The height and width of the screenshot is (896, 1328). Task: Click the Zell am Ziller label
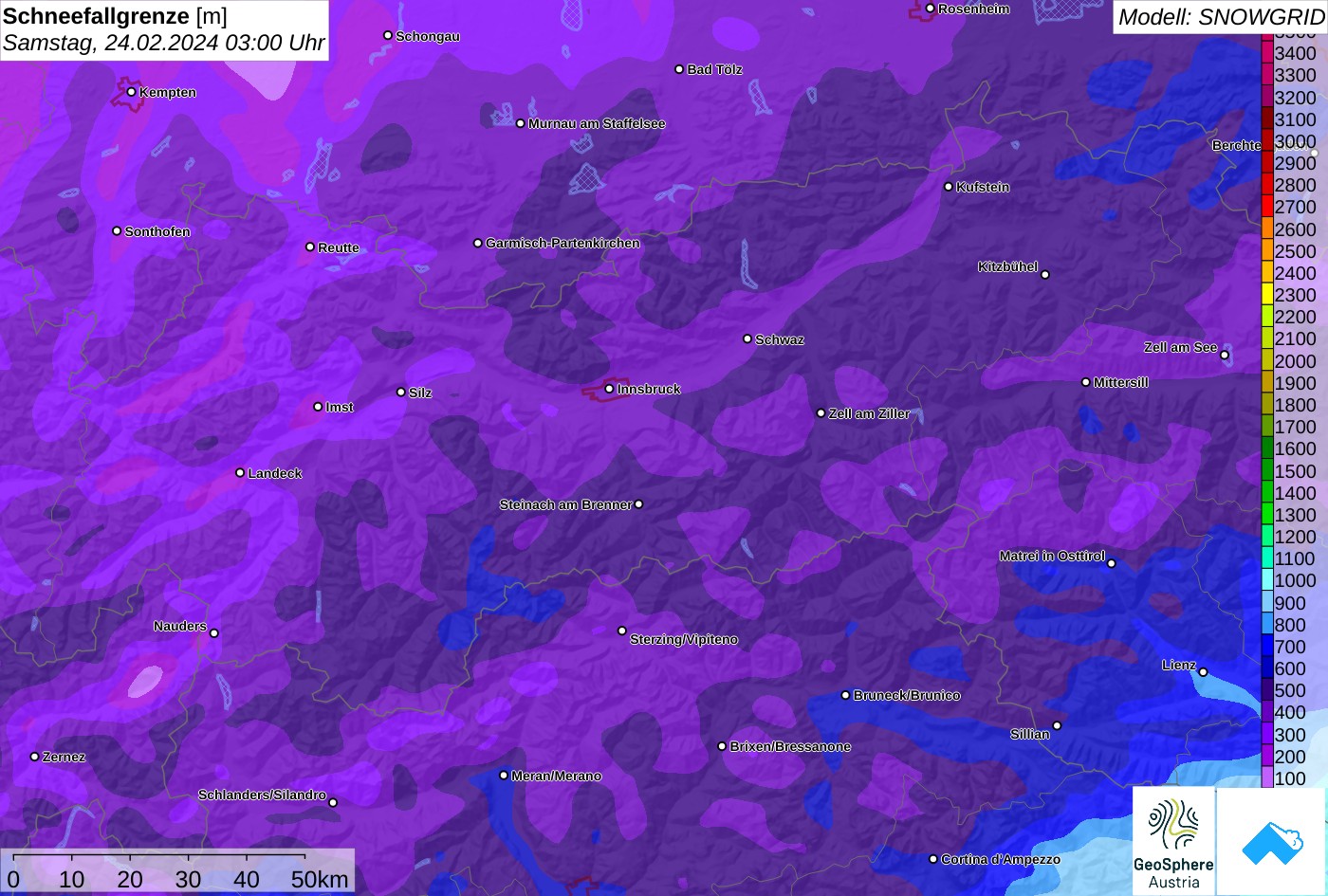[869, 413]
